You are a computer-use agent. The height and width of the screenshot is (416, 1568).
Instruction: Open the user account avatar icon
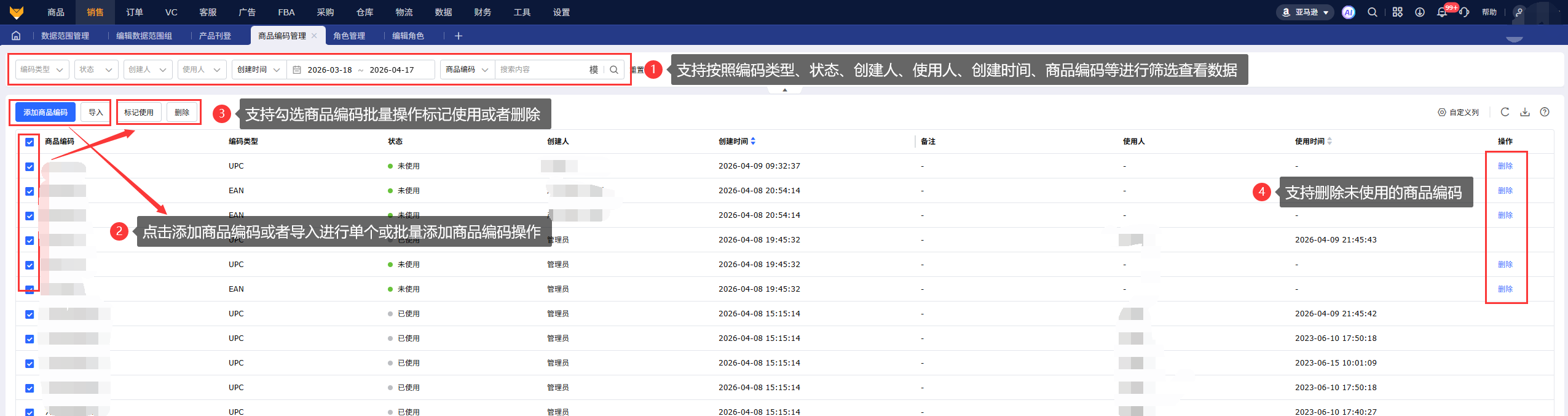point(1519,12)
